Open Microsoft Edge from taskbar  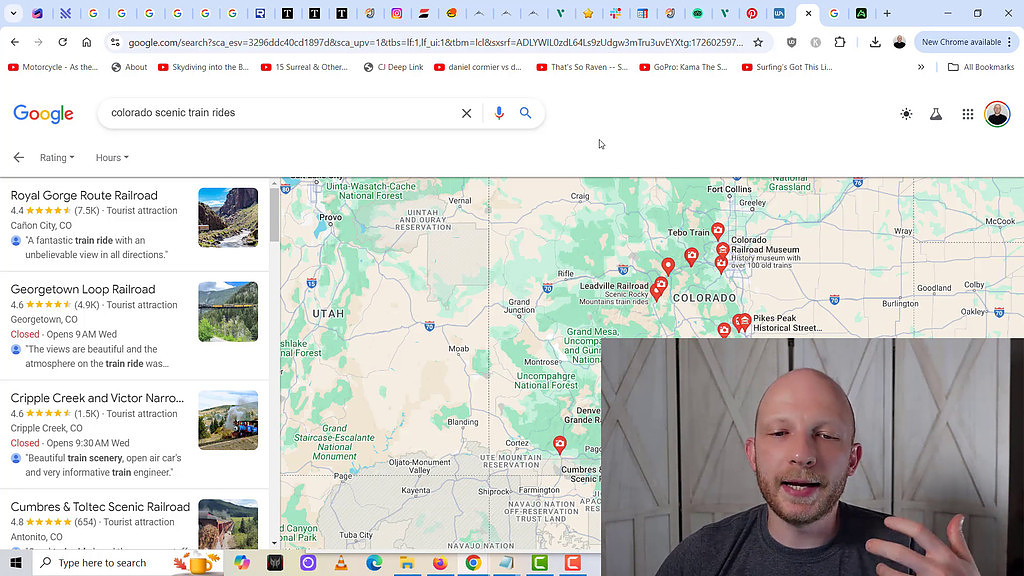tap(374, 562)
